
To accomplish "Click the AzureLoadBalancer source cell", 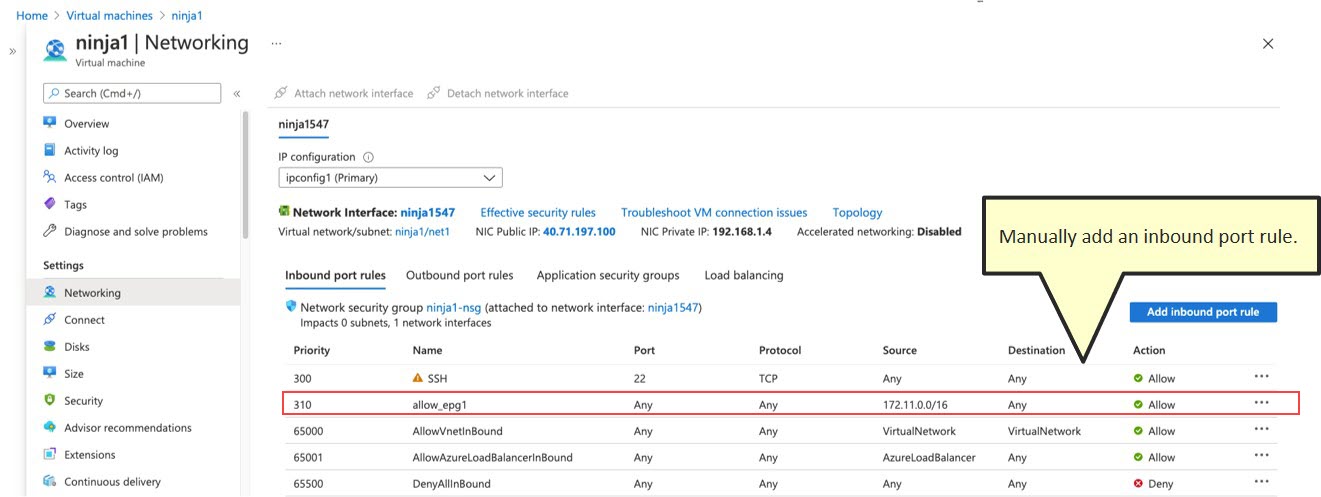I will click(x=929, y=457).
